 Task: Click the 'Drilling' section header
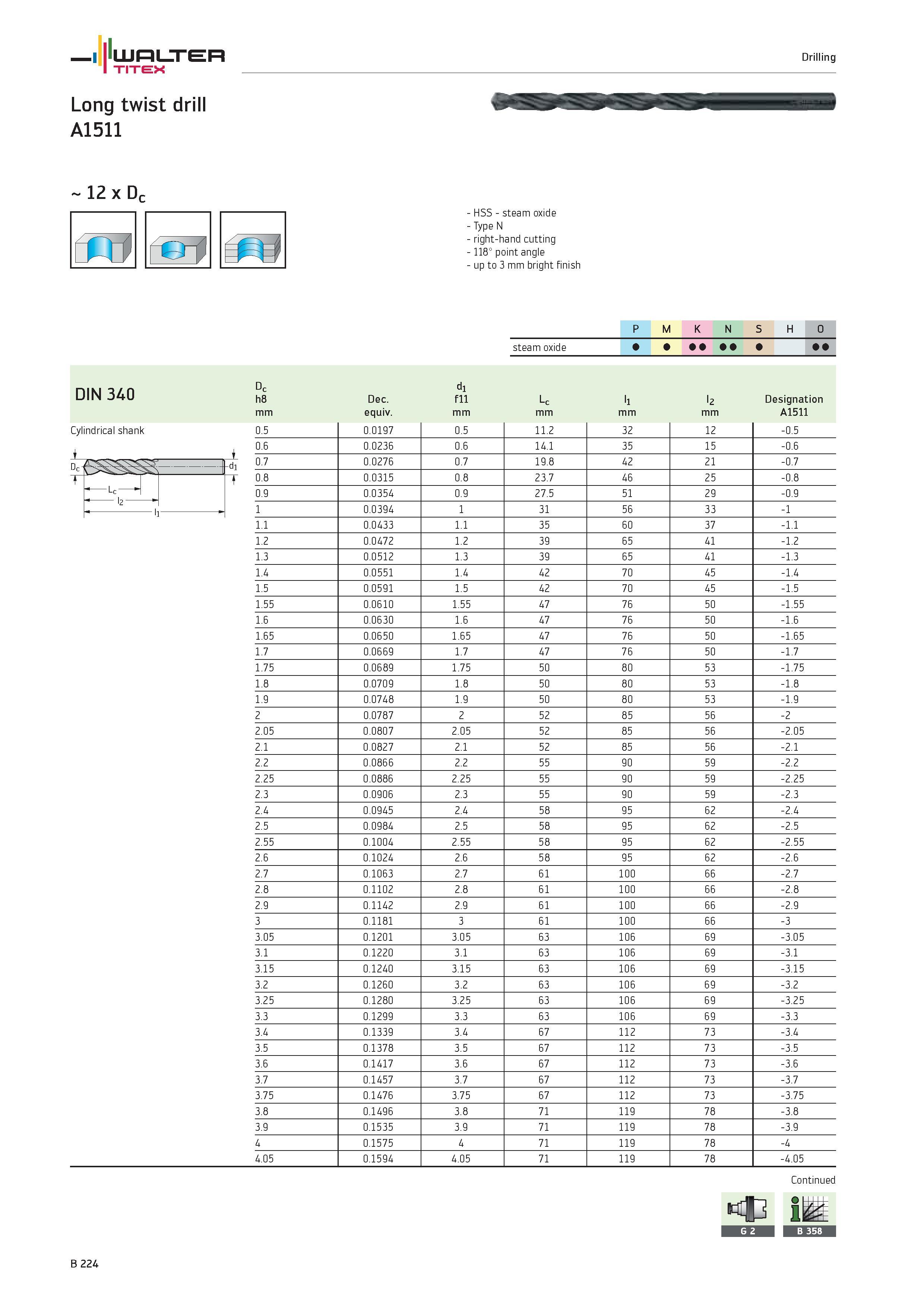(x=818, y=57)
